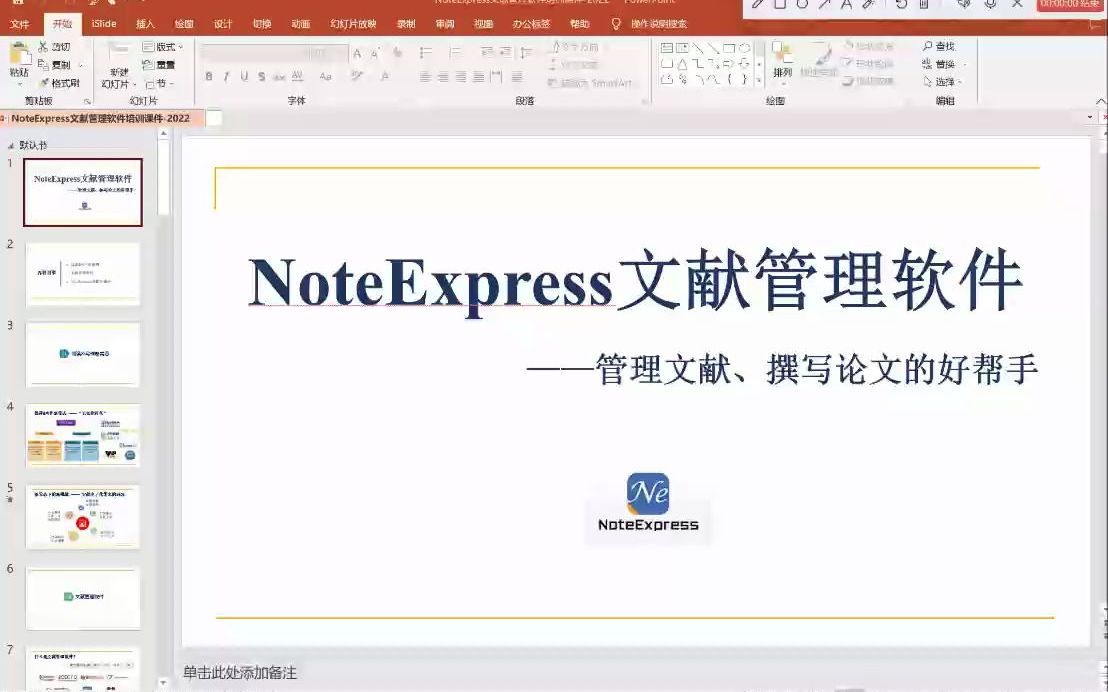
Task: Click the Find (查找) icon
Action: point(939,45)
